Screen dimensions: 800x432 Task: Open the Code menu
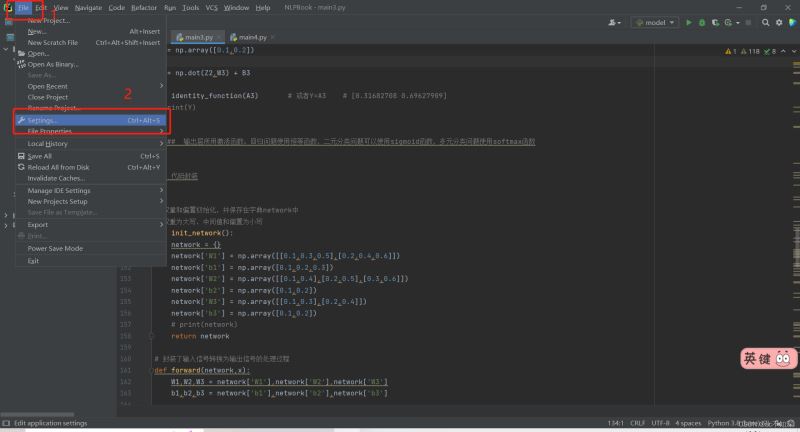[x=116, y=8]
